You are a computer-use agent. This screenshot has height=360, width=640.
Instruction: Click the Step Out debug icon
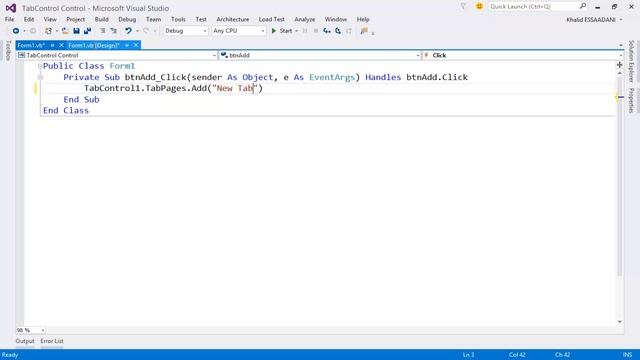click(349, 31)
